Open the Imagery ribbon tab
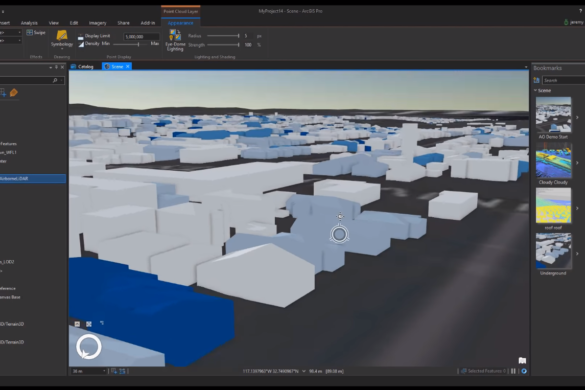585x390 pixels. click(97, 23)
